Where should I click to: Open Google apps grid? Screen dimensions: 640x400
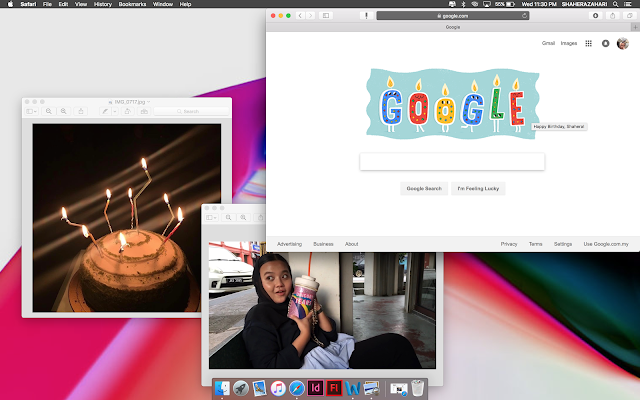588,43
